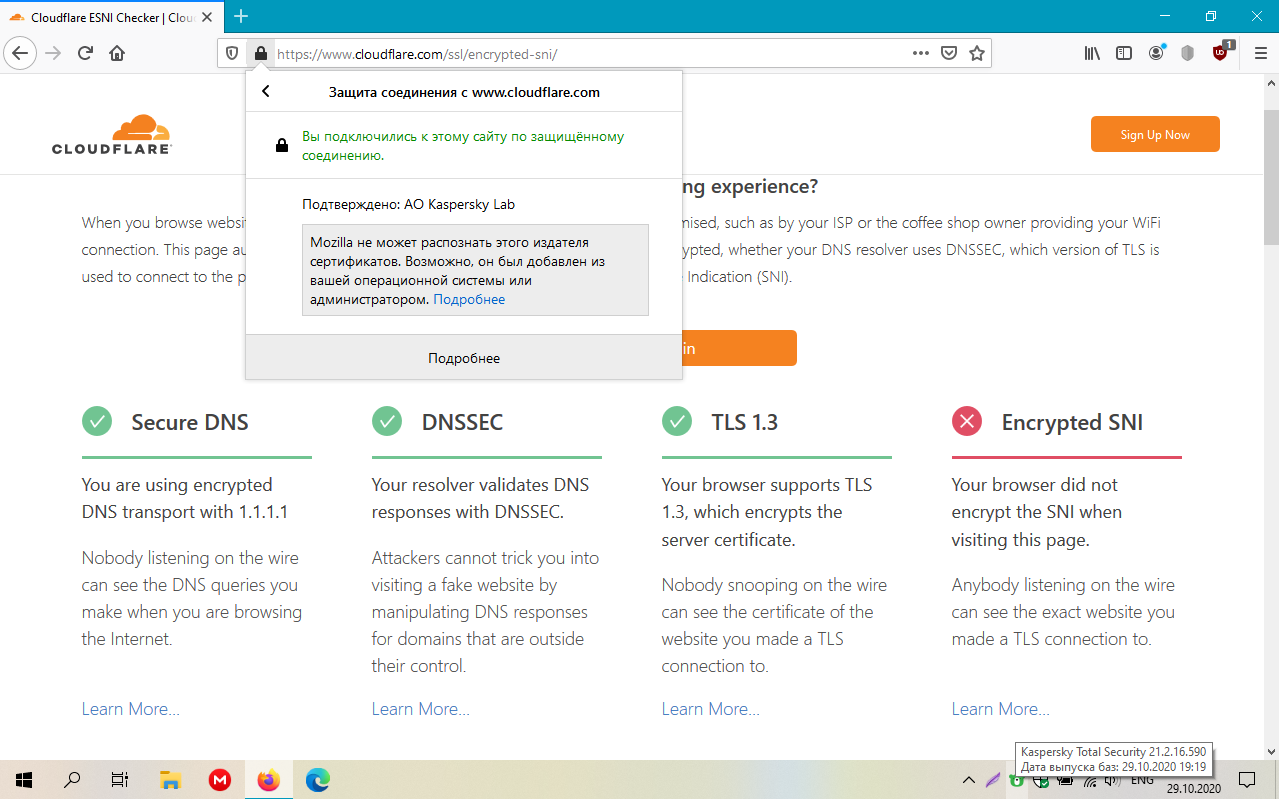Click the green Kaspersky tray icon
Screen dimensions: 1279x799
click(x=1017, y=780)
